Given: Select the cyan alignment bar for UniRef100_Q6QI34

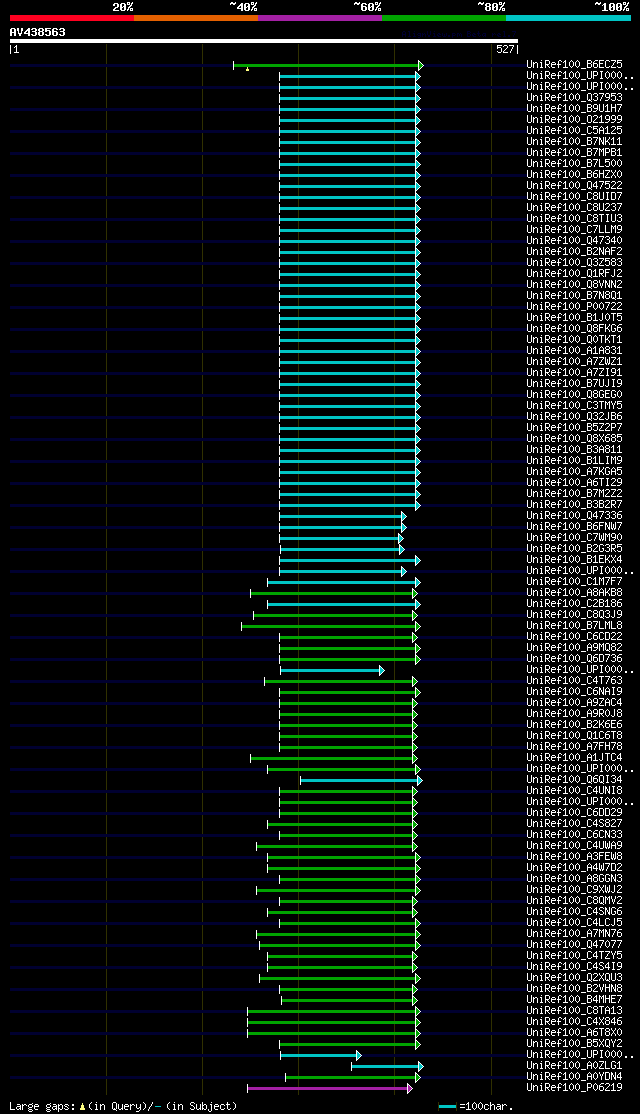Looking at the screenshot, I should tap(362, 780).
